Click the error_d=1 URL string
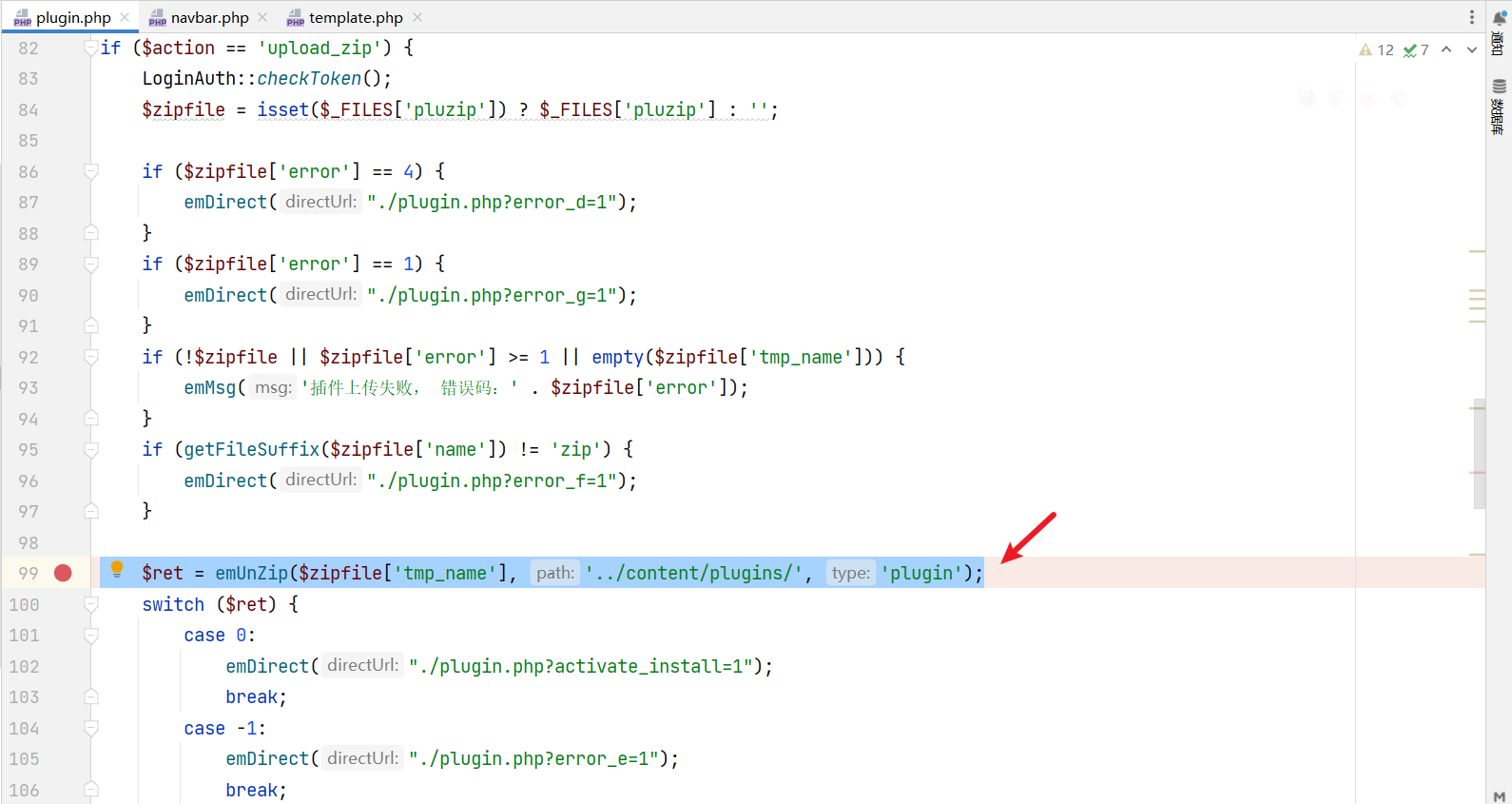 [493, 202]
